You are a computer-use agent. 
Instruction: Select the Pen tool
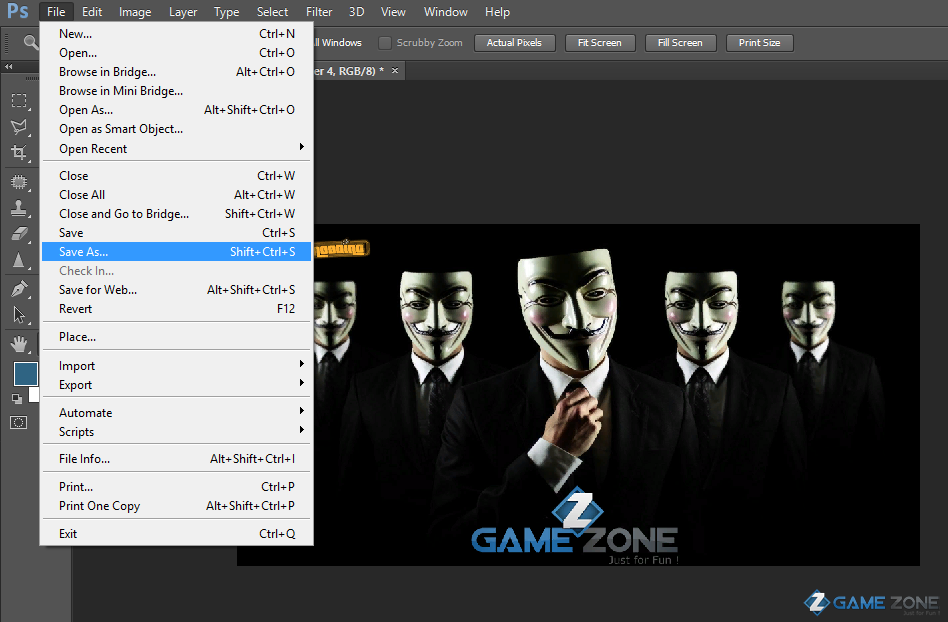tap(19, 289)
